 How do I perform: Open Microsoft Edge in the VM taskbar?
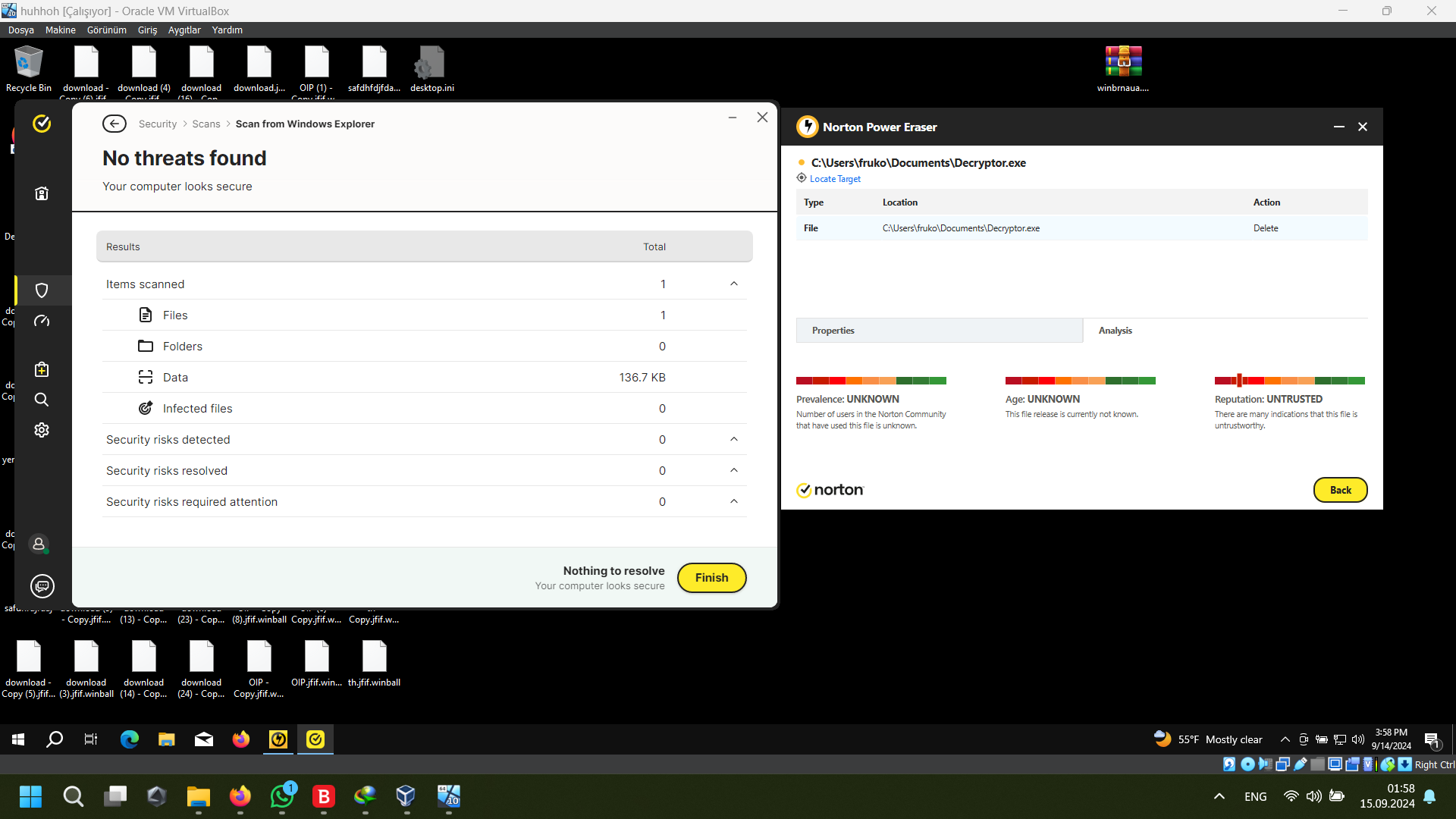(130, 739)
